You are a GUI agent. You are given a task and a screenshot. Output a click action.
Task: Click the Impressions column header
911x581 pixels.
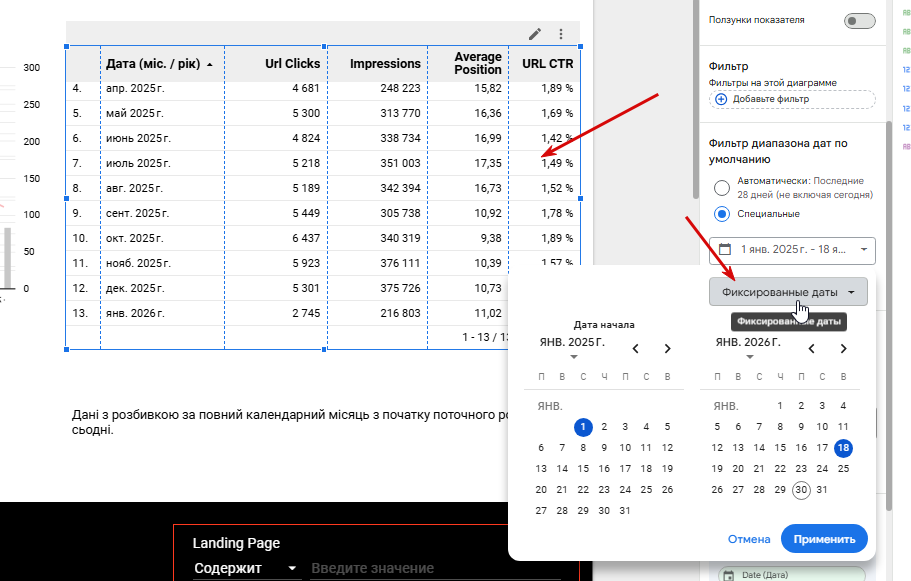[385, 63]
